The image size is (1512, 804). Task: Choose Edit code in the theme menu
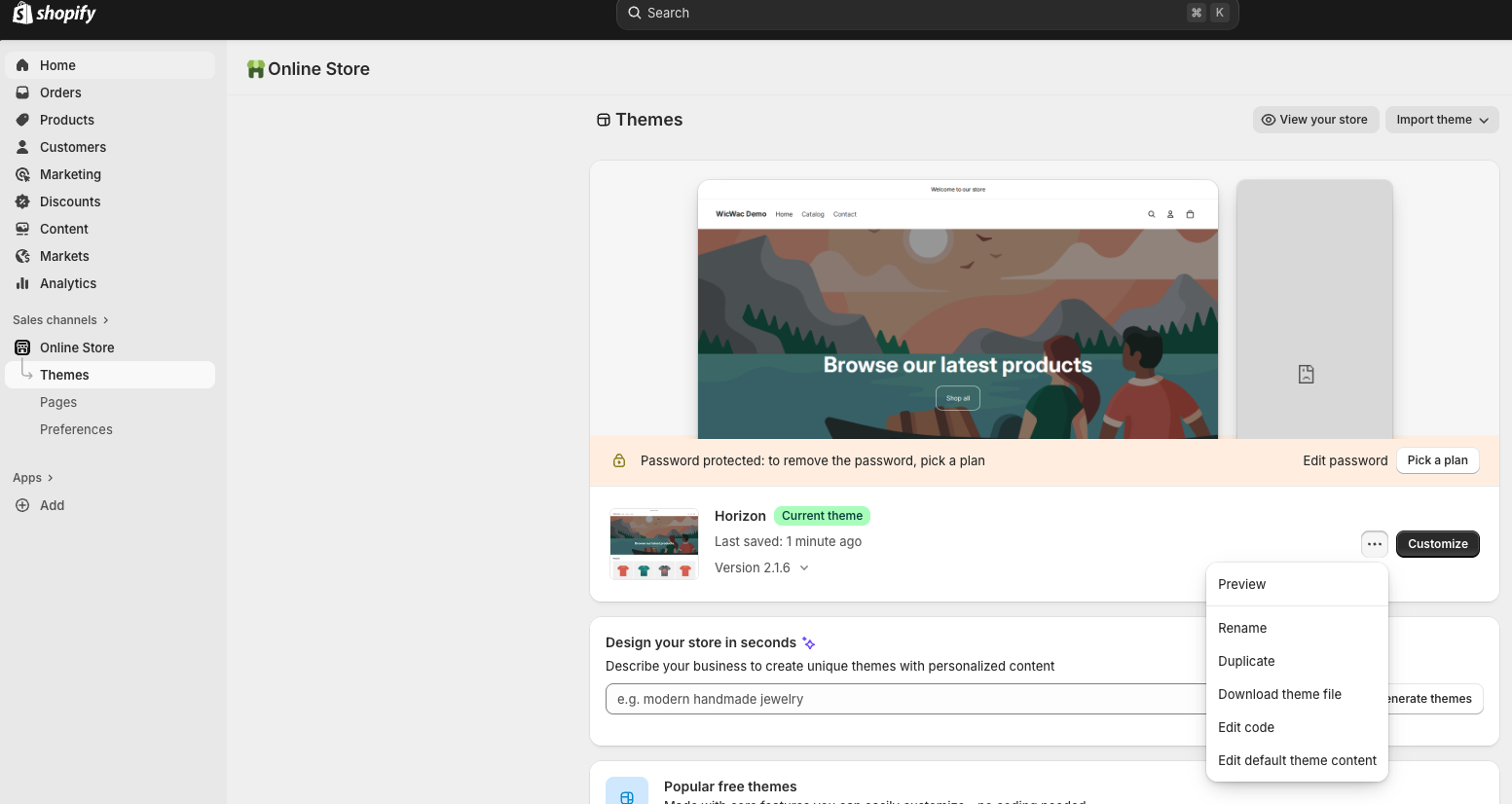pos(1246,727)
